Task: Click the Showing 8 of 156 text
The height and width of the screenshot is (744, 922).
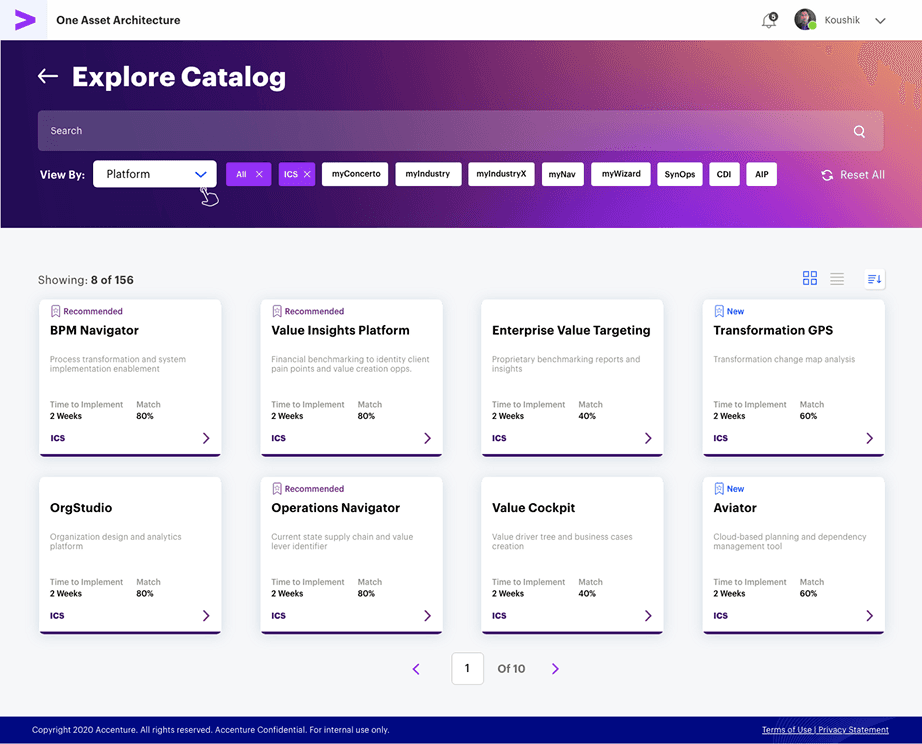Action: (x=86, y=280)
